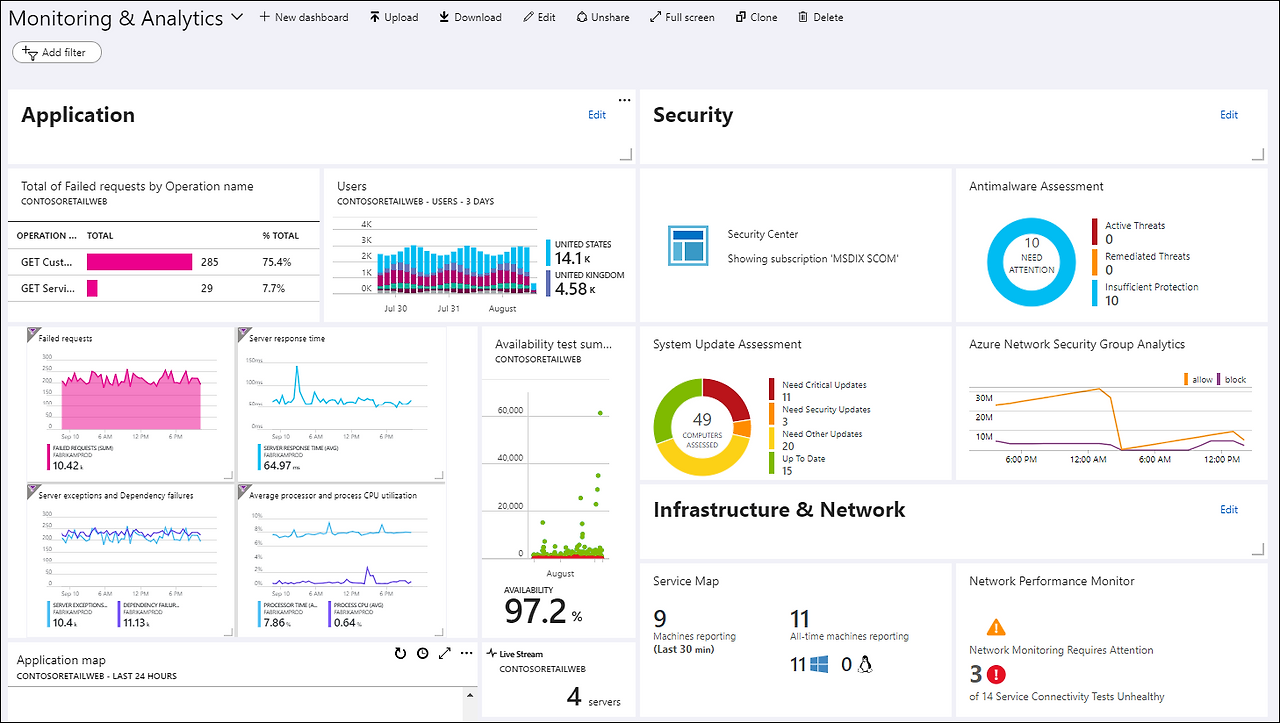Open Full screen mode
The image size is (1280, 723).
point(682,17)
